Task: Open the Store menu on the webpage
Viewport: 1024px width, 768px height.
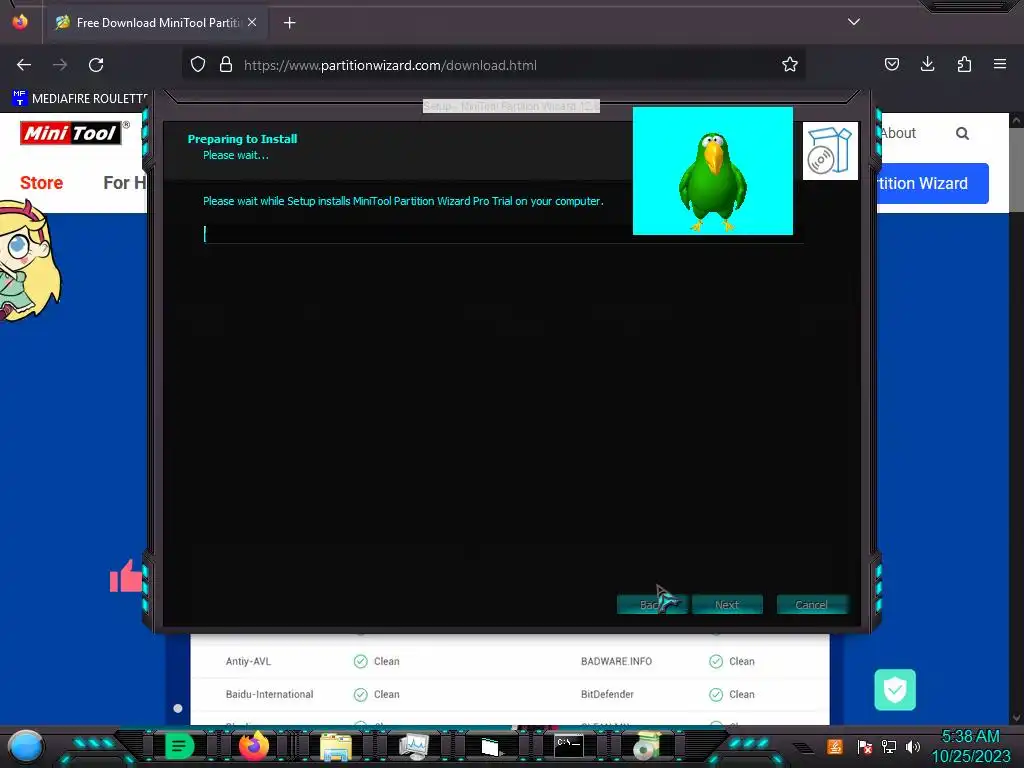Action: point(41,183)
